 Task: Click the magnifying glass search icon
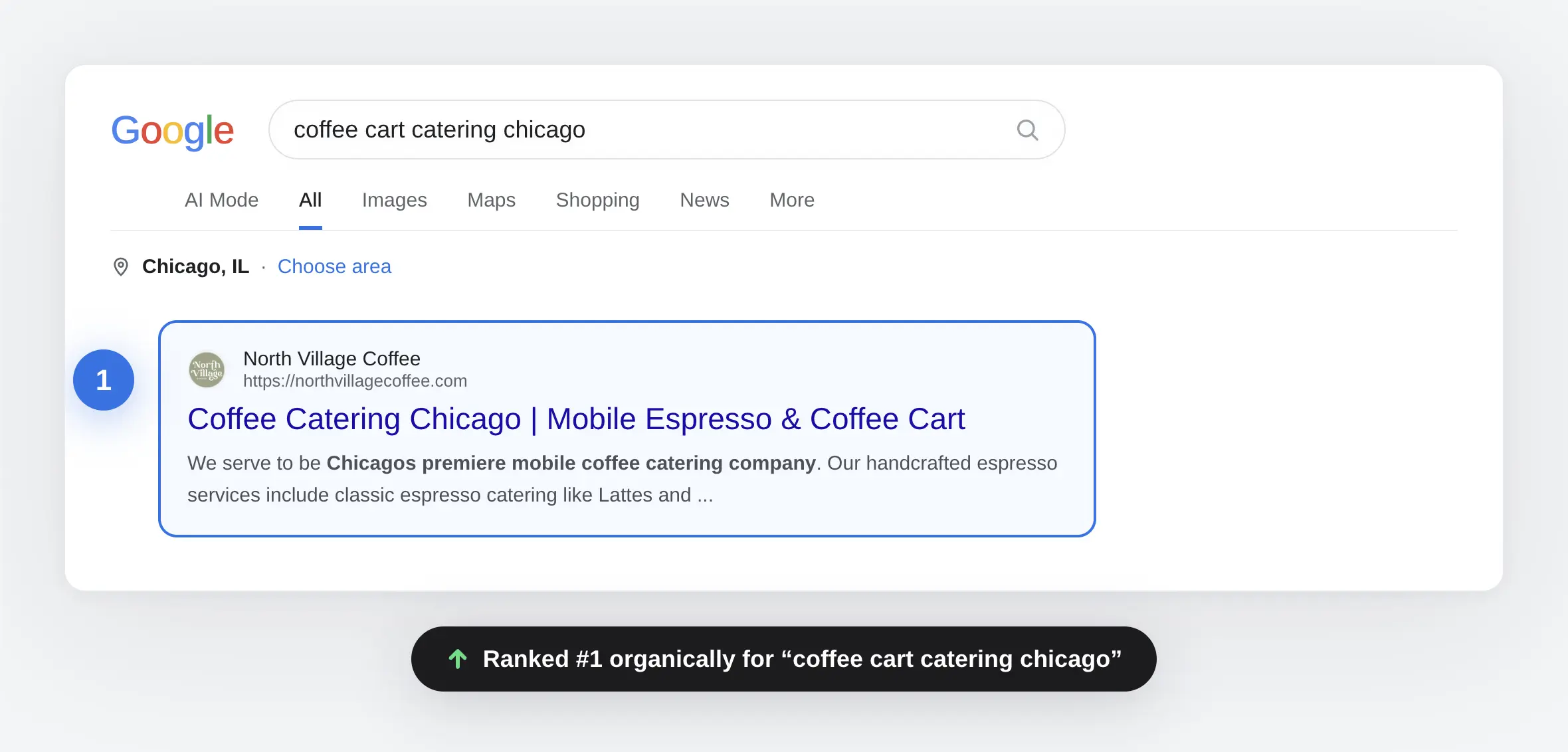click(x=1027, y=130)
